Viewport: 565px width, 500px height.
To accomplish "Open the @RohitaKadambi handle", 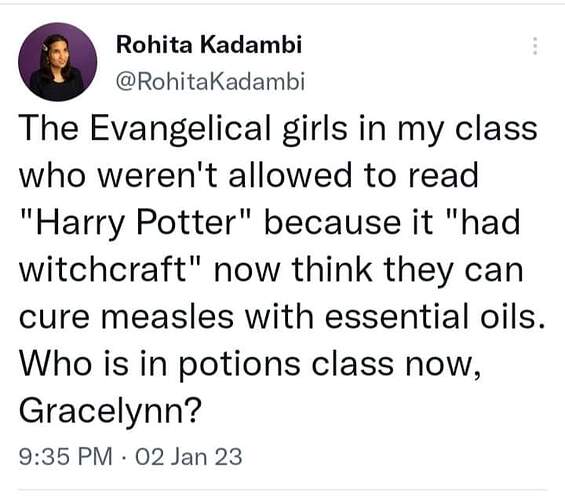I will [x=210, y=81].
